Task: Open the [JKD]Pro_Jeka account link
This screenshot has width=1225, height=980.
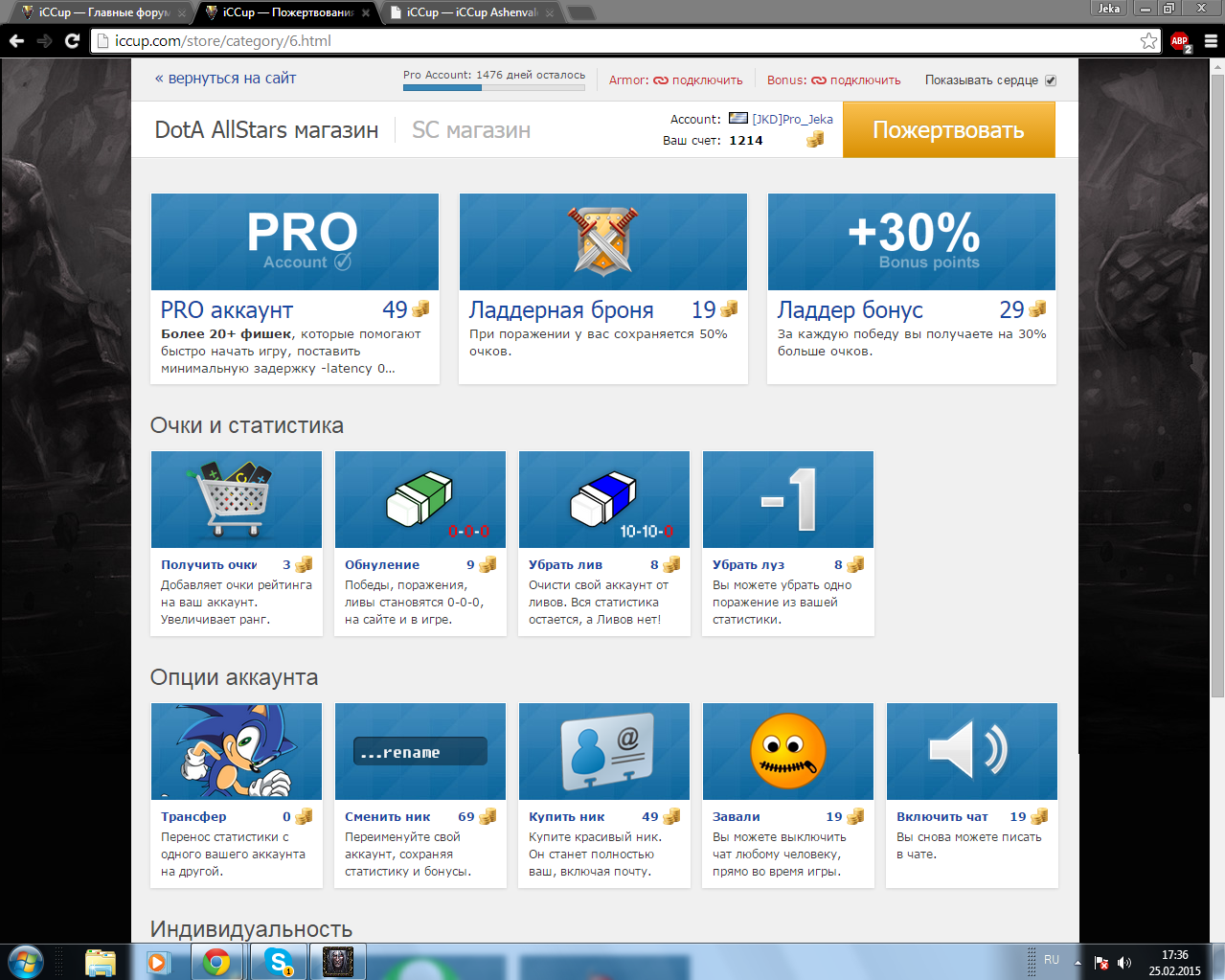Action: (792, 120)
